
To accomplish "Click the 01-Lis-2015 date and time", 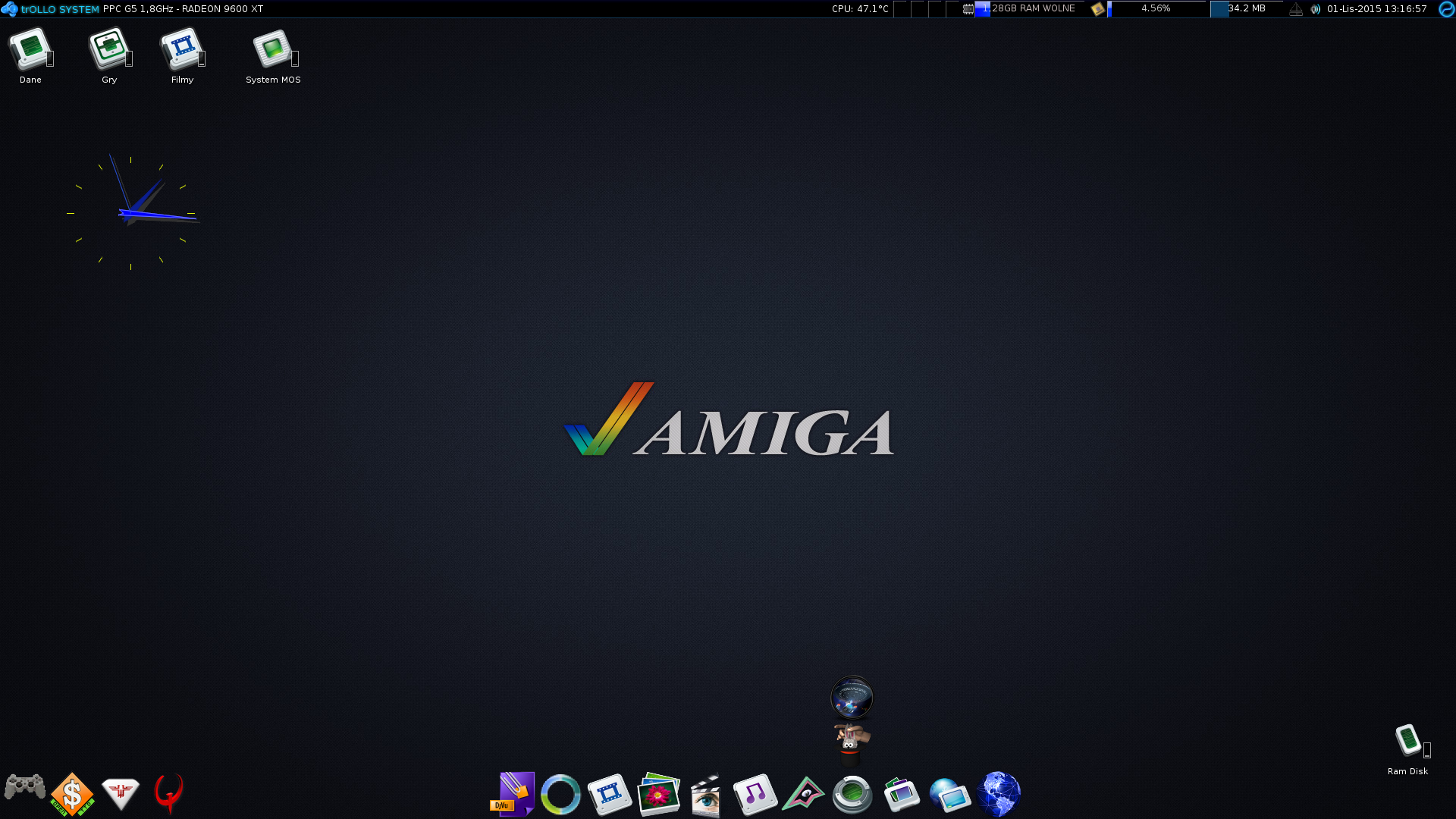I will pos(1377,9).
